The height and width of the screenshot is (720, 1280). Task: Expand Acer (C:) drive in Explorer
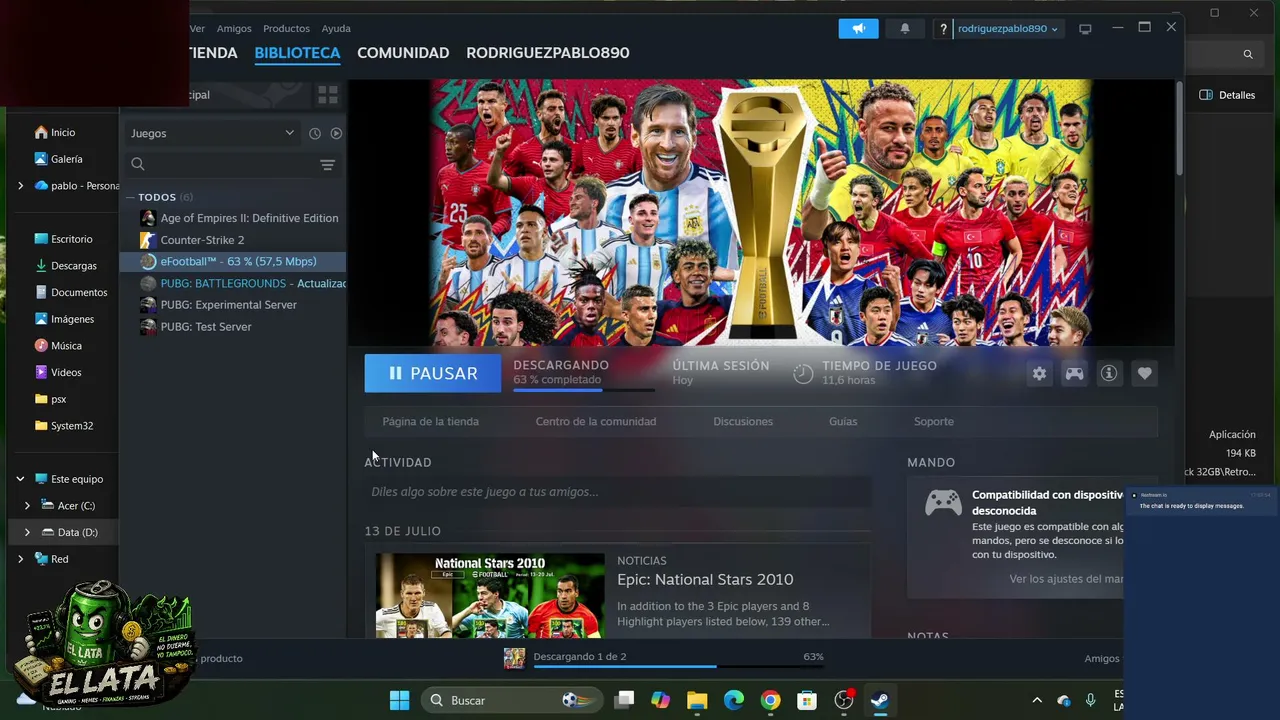pos(27,506)
